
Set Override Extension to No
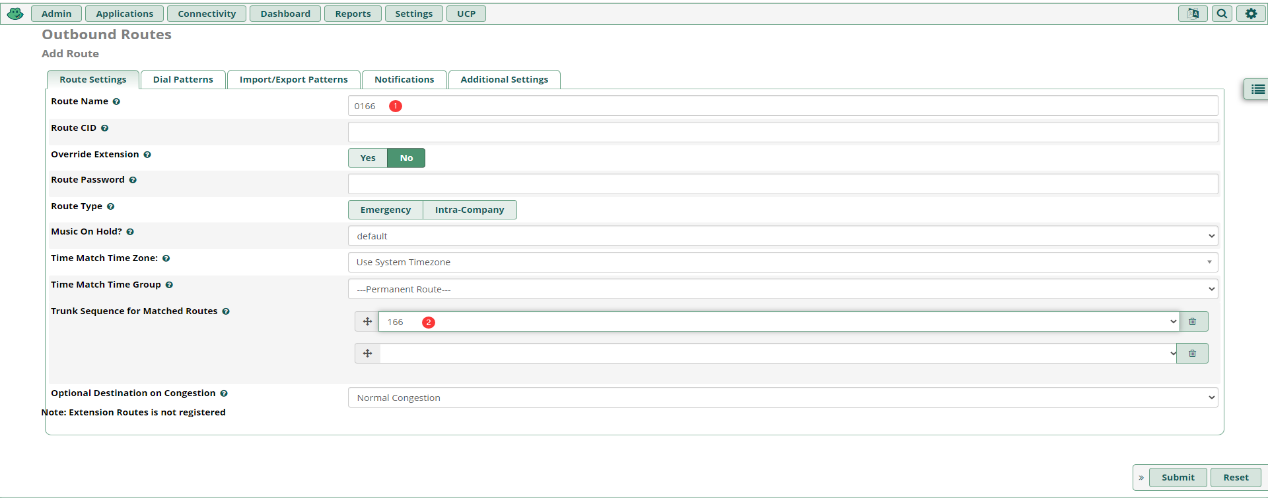coord(406,158)
